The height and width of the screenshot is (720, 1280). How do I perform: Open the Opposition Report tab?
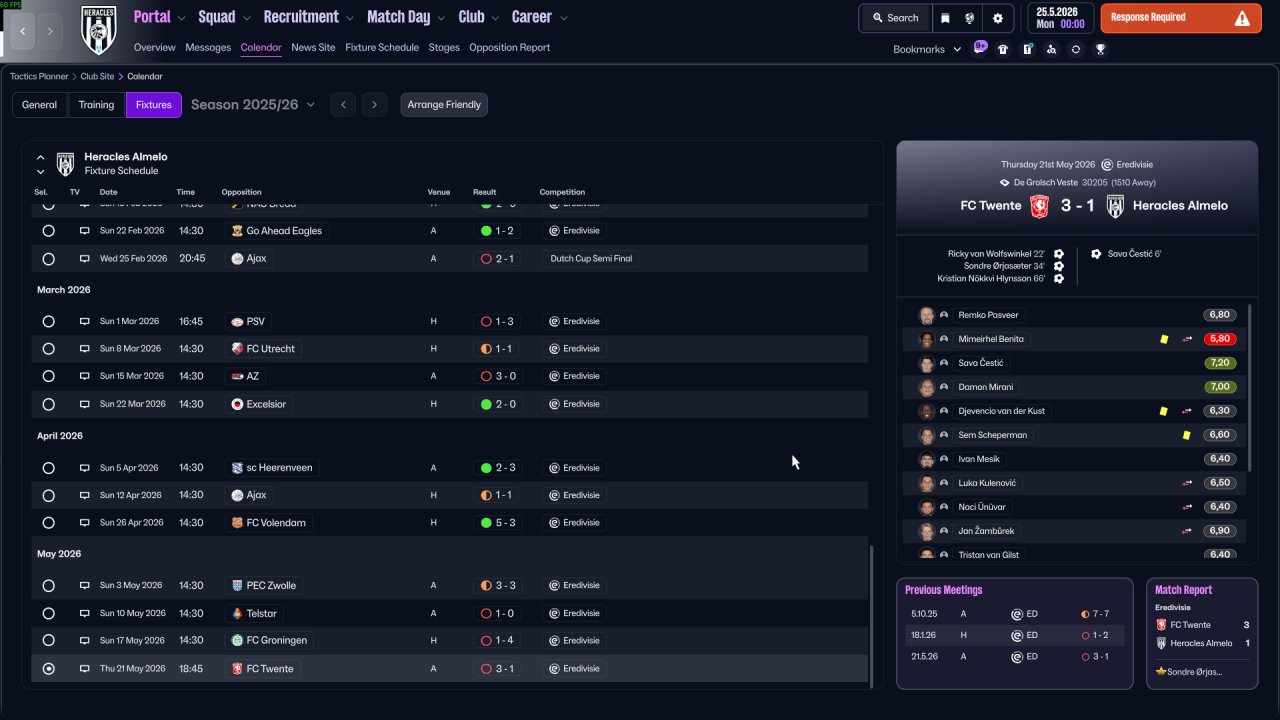pyautogui.click(x=509, y=48)
